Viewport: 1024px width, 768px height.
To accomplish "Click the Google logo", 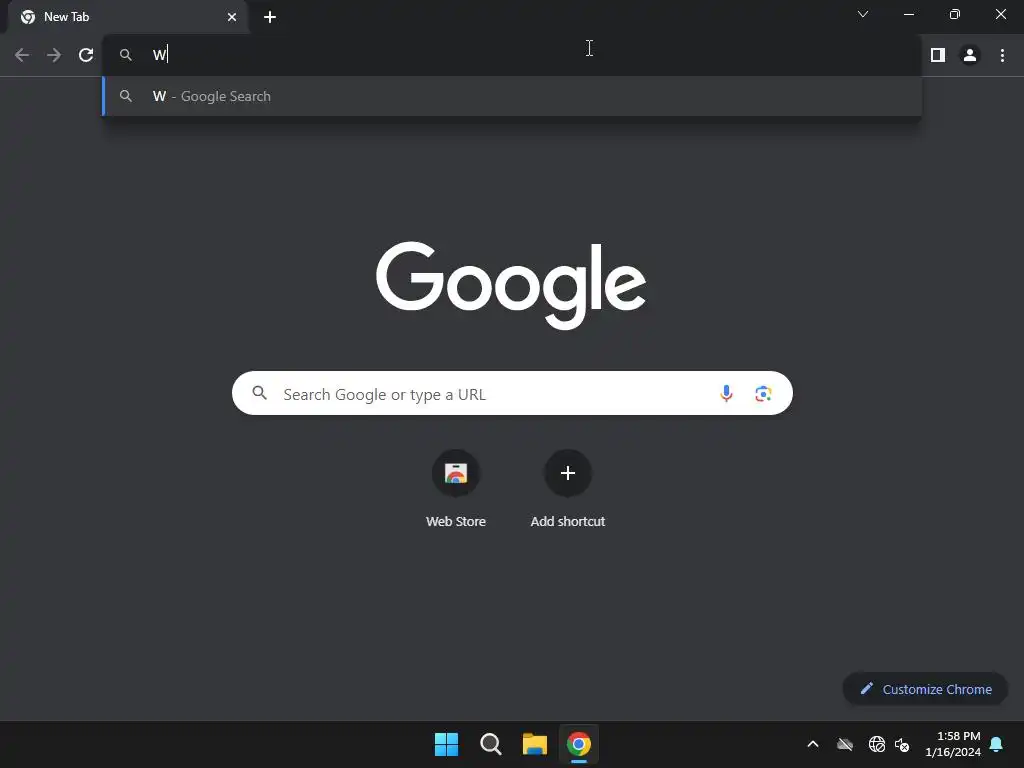I will tap(511, 285).
